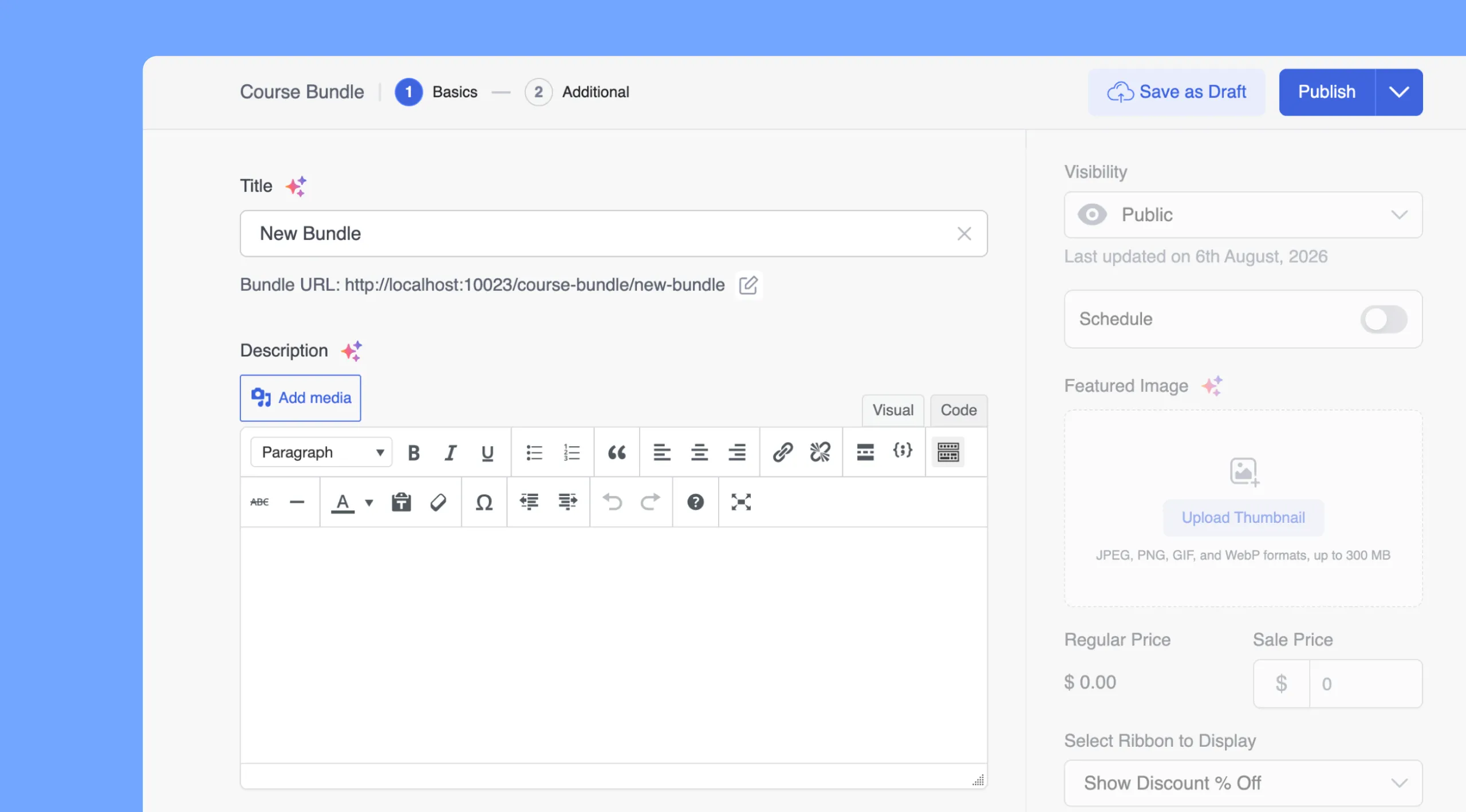Open the Visibility Public dropdown
The image size is (1466, 812).
point(1243,215)
